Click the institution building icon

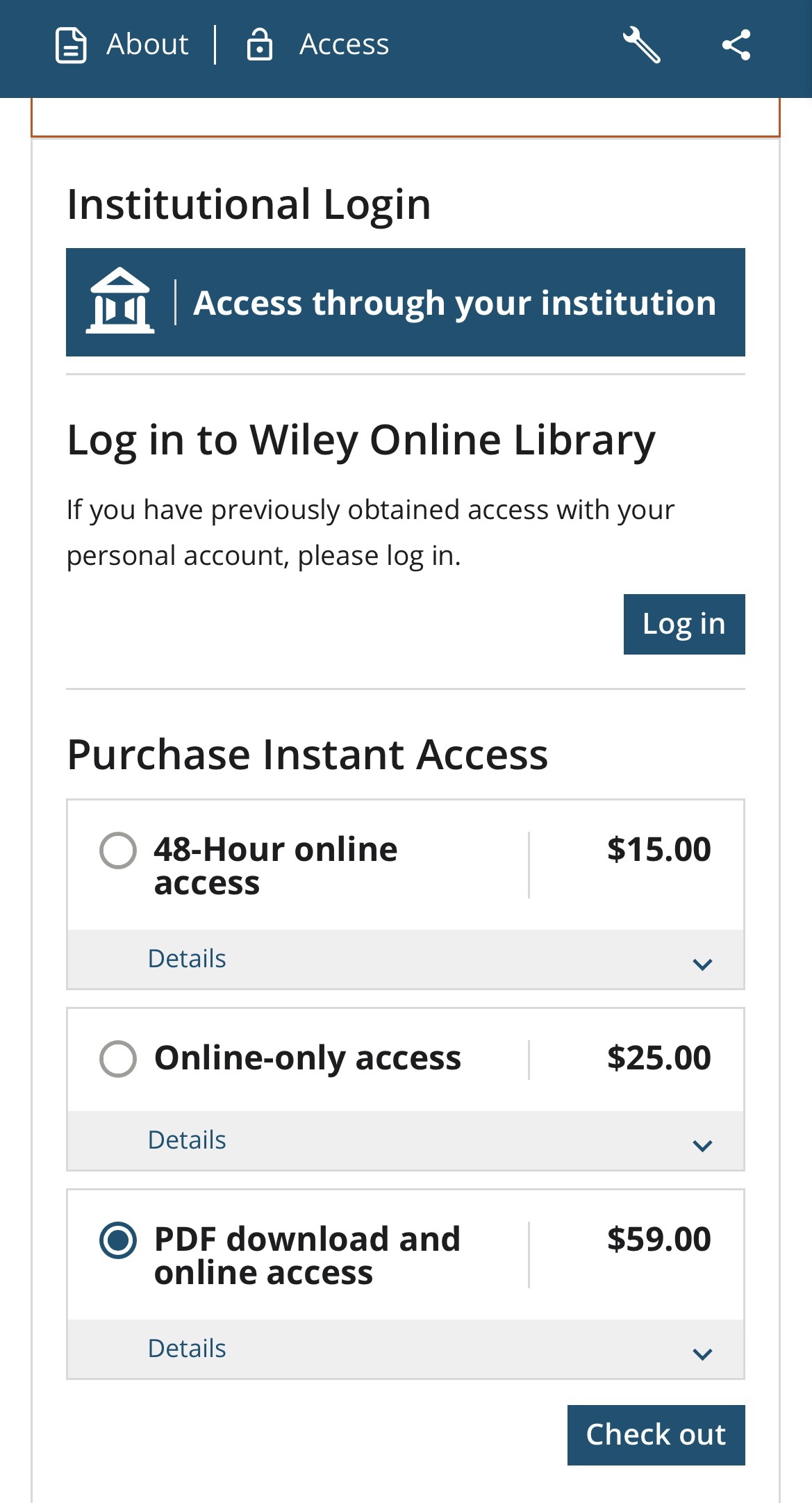coord(120,301)
